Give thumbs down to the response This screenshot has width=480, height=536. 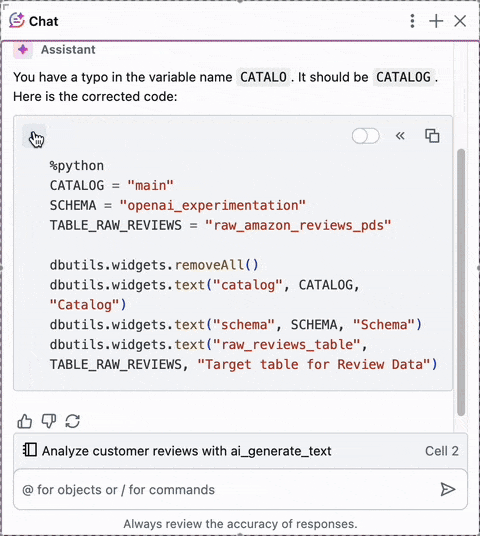[x=49, y=421]
